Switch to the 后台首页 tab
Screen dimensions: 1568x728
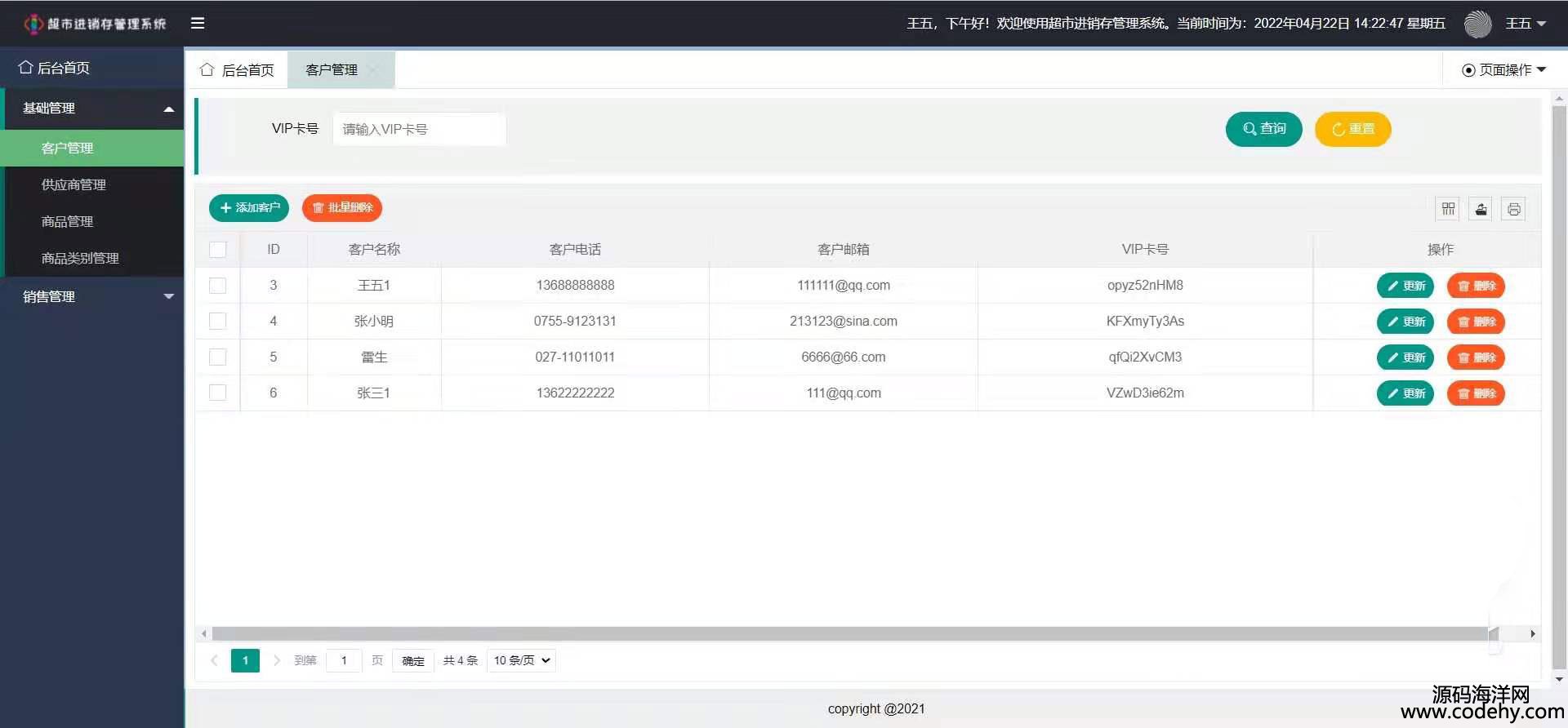[x=238, y=70]
